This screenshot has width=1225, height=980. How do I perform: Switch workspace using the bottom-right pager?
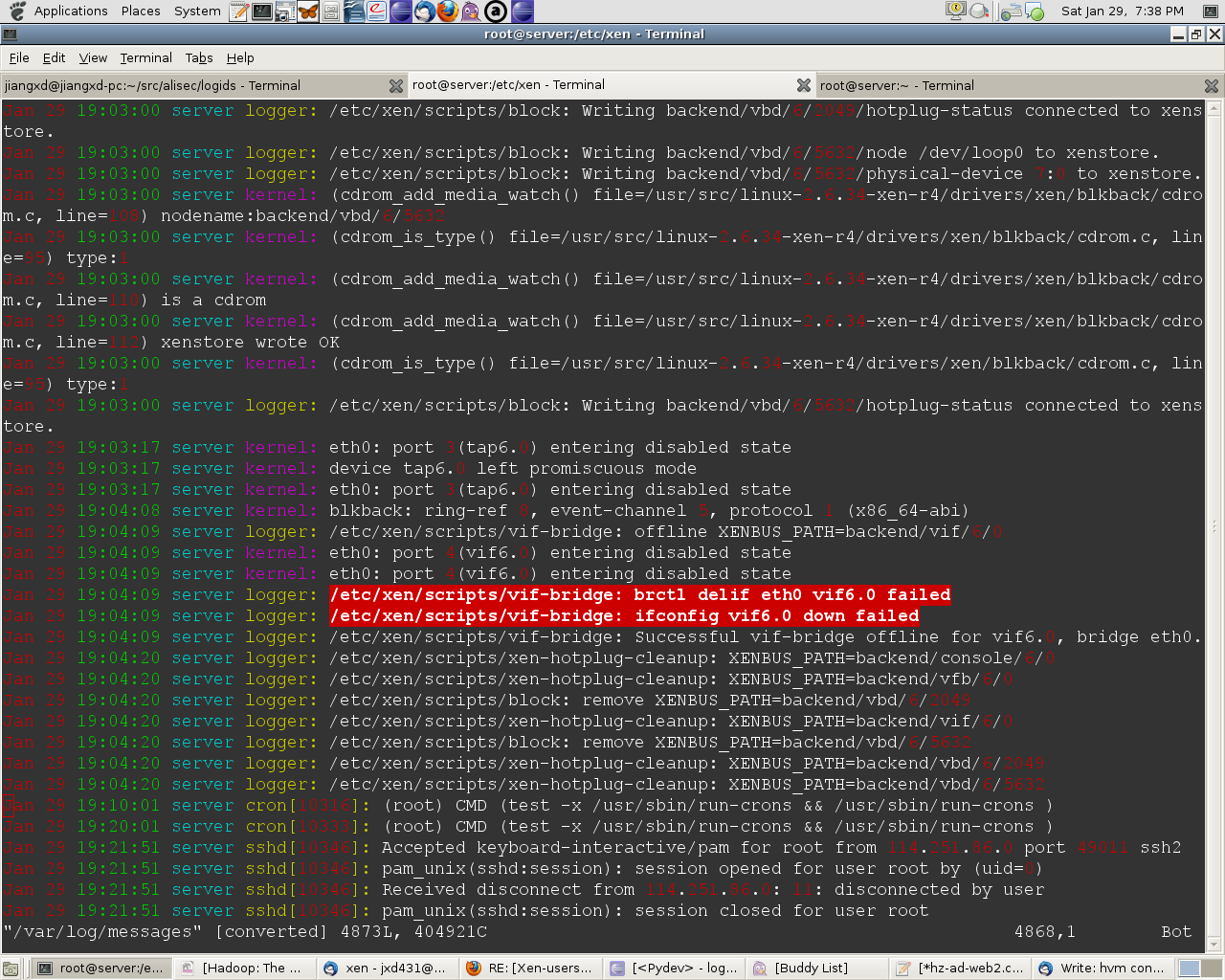pos(1190,969)
